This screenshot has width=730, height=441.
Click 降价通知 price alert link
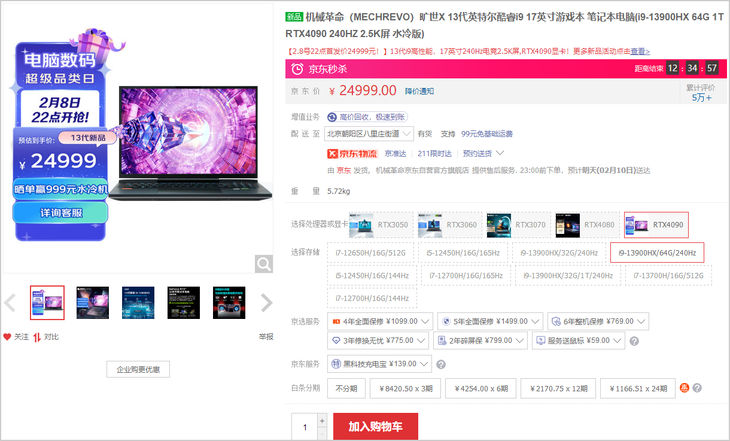pyautogui.click(x=419, y=91)
